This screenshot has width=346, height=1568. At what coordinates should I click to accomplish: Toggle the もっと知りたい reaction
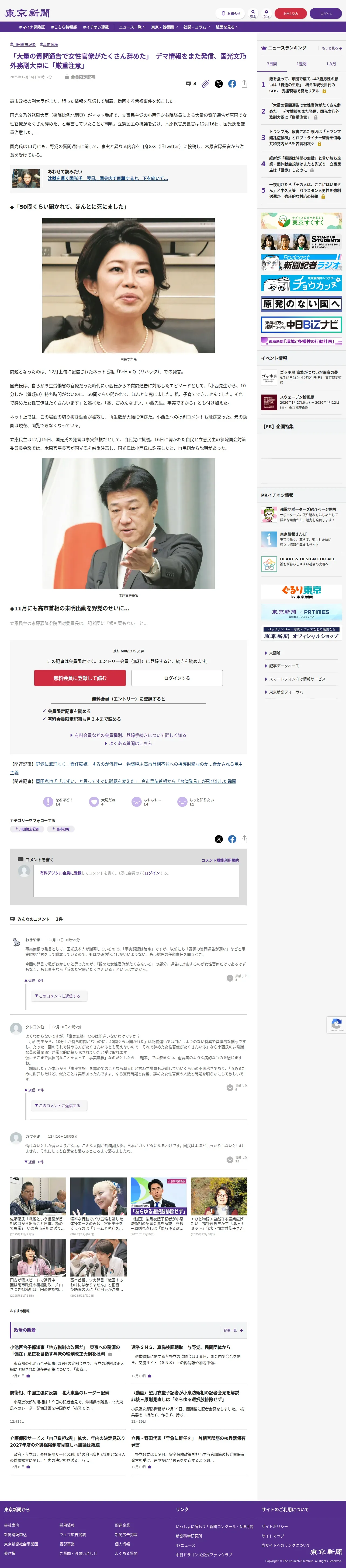182,802
